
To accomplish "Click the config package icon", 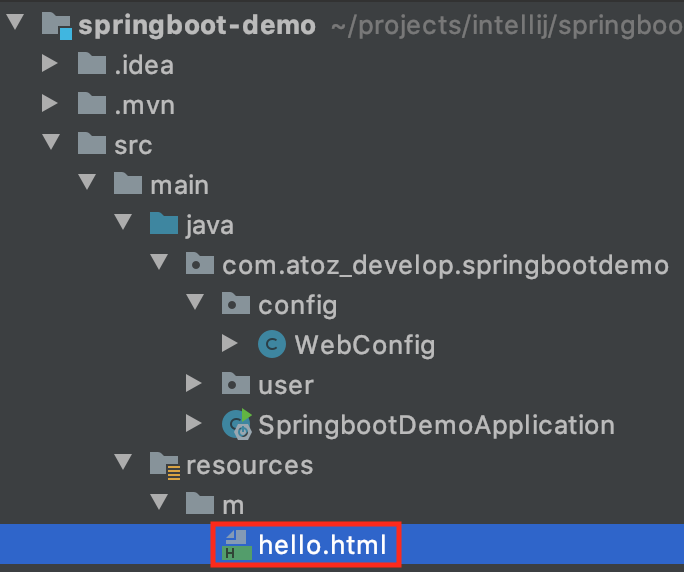I will tap(236, 303).
